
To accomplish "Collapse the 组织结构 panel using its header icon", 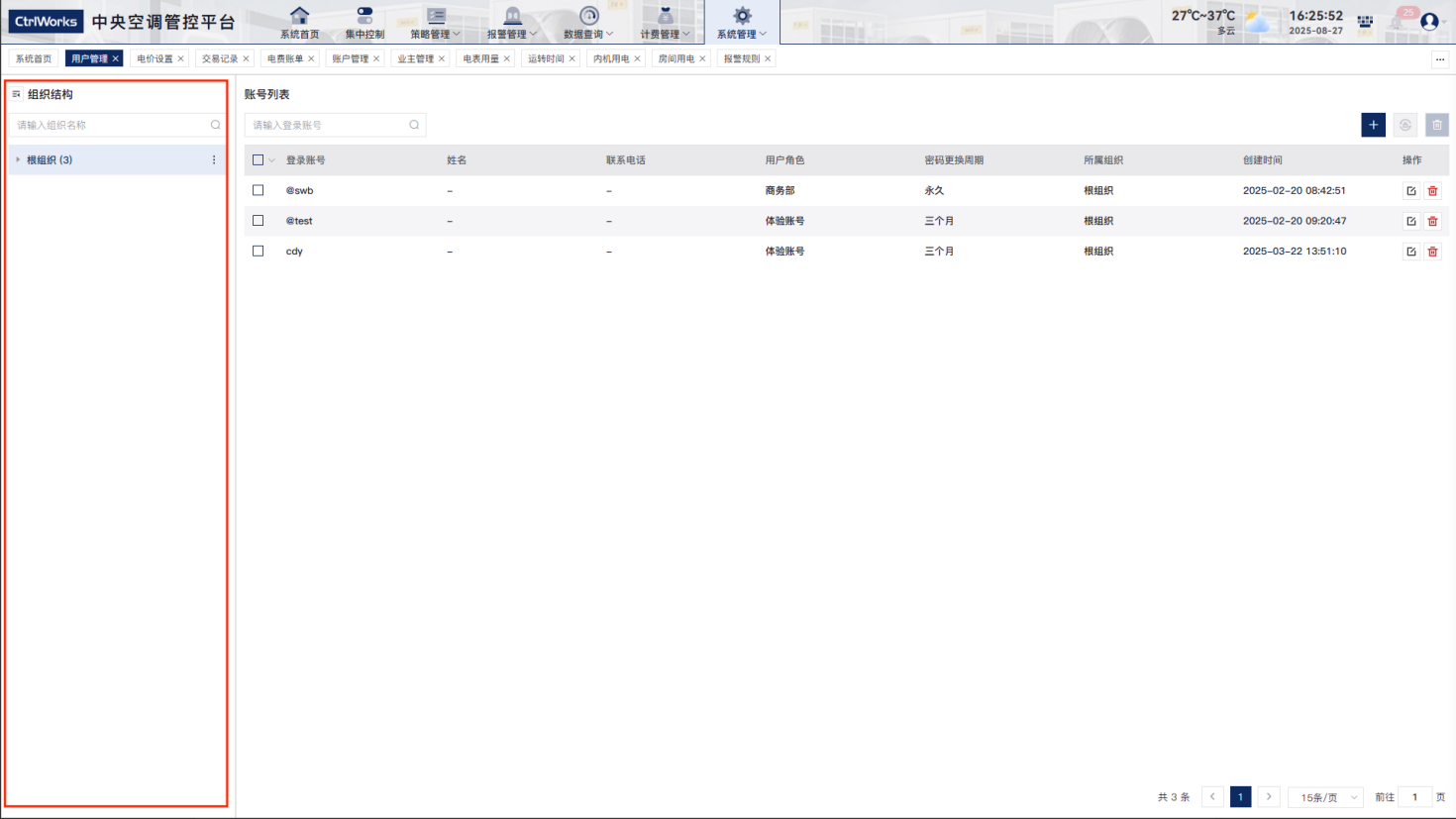I will 16,95.
